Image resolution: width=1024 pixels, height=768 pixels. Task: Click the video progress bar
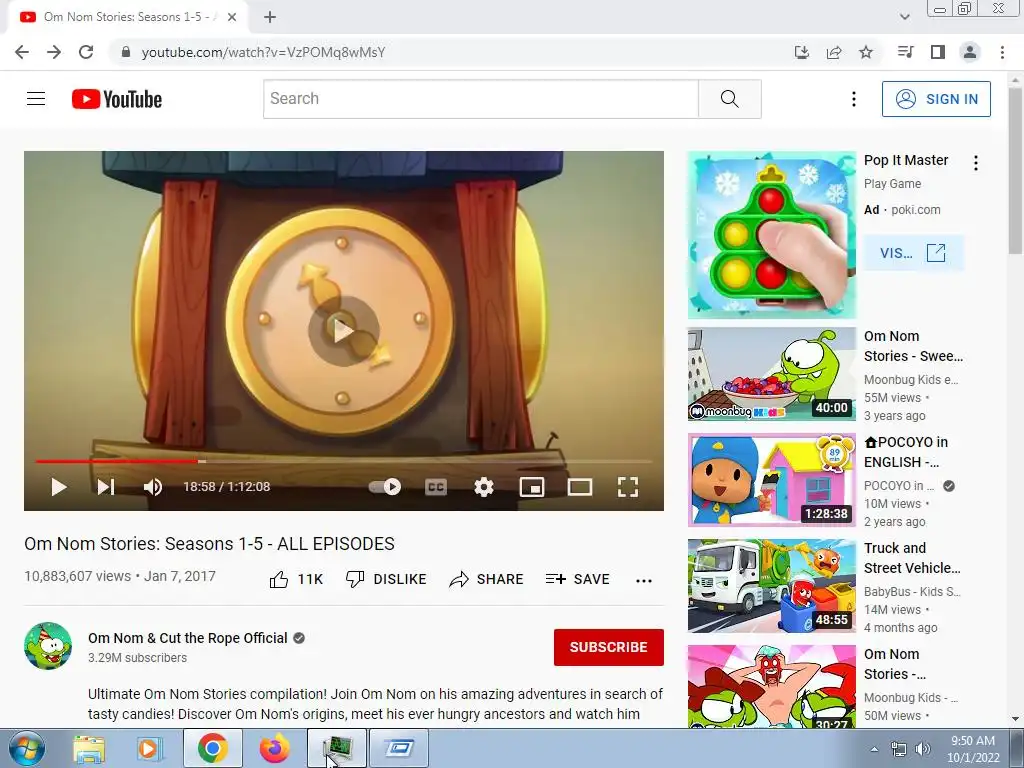pyautogui.click(x=344, y=461)
